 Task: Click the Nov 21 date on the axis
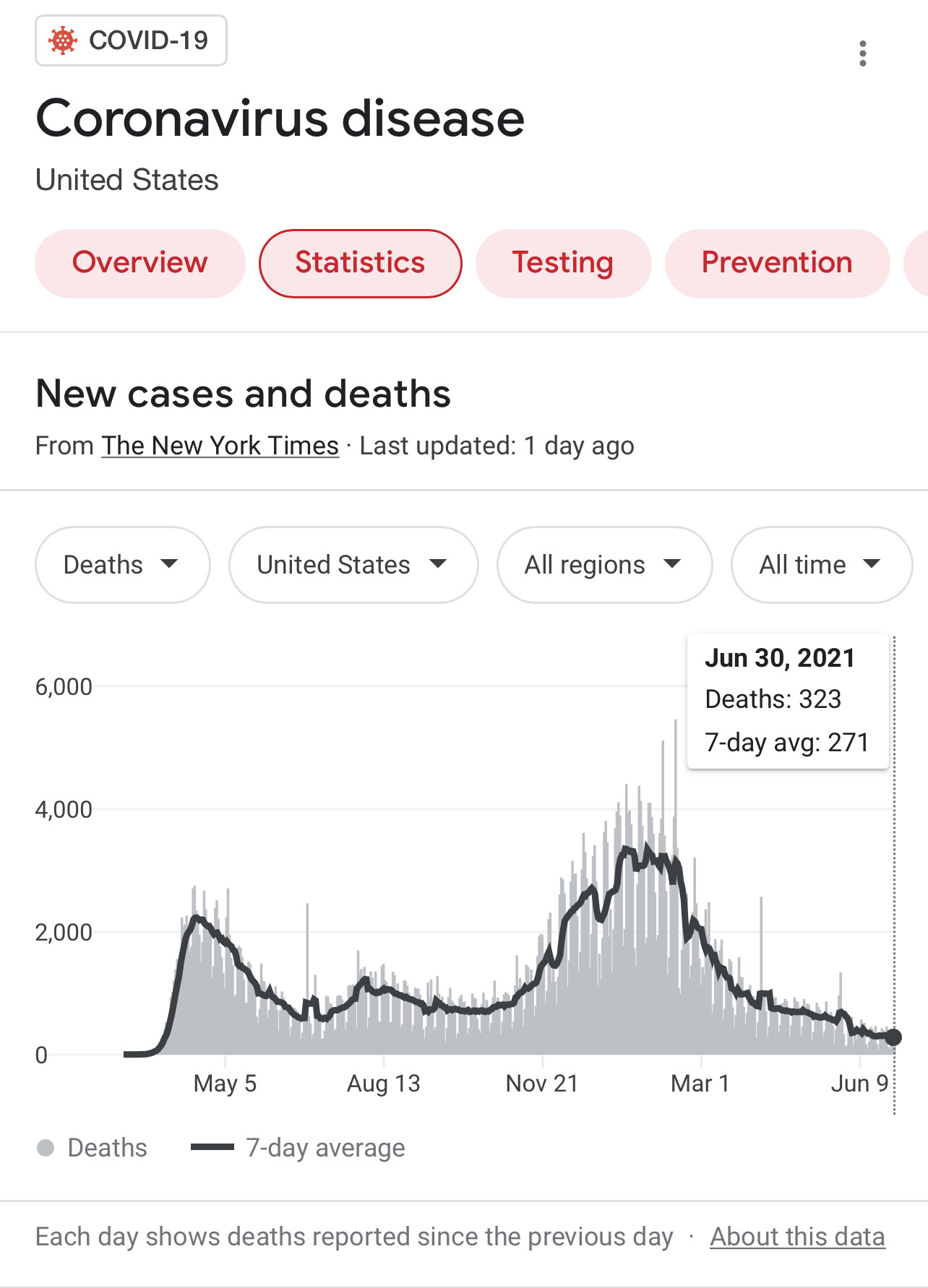coord(542,1084)
